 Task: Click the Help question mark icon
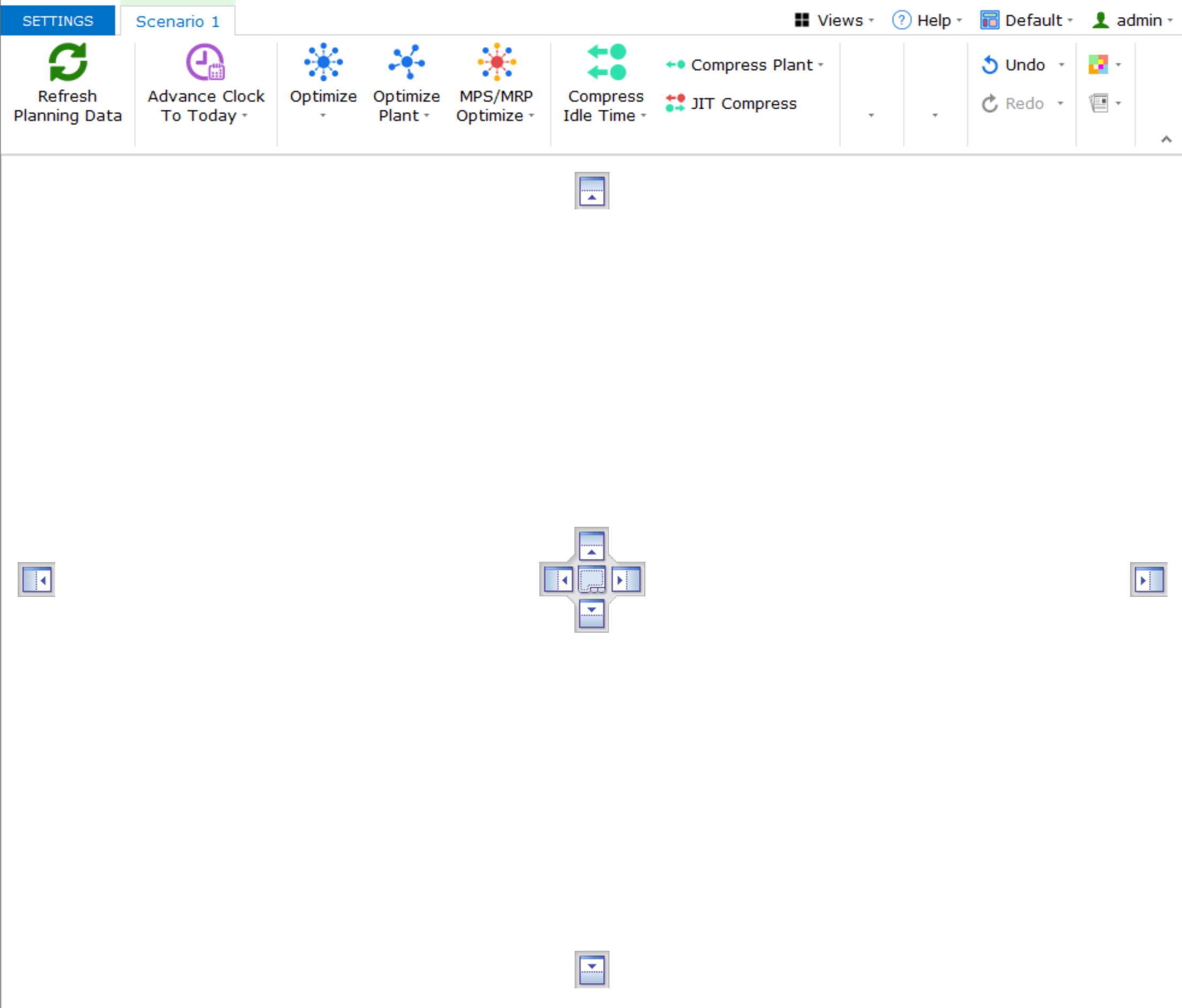901,20
